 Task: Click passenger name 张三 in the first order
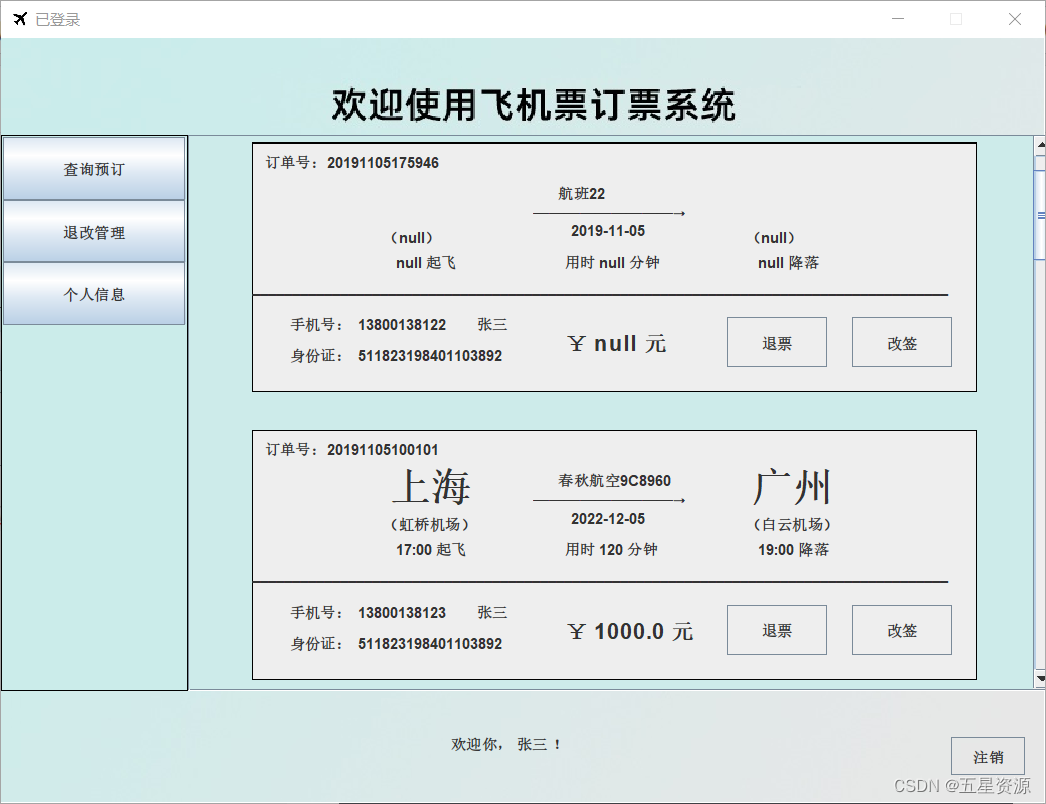point(492,324)
